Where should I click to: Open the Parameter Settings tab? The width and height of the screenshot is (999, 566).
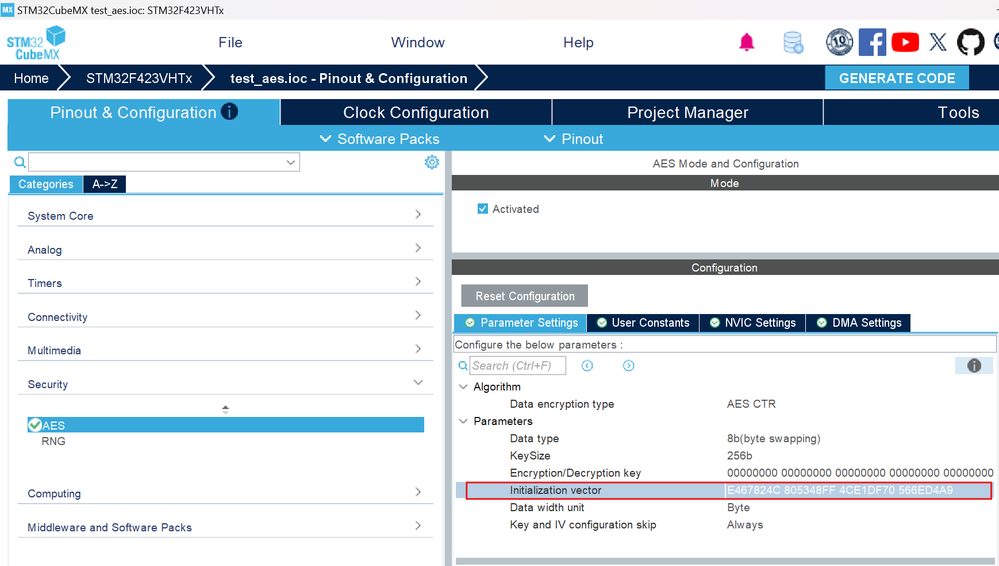coord(521,323)
